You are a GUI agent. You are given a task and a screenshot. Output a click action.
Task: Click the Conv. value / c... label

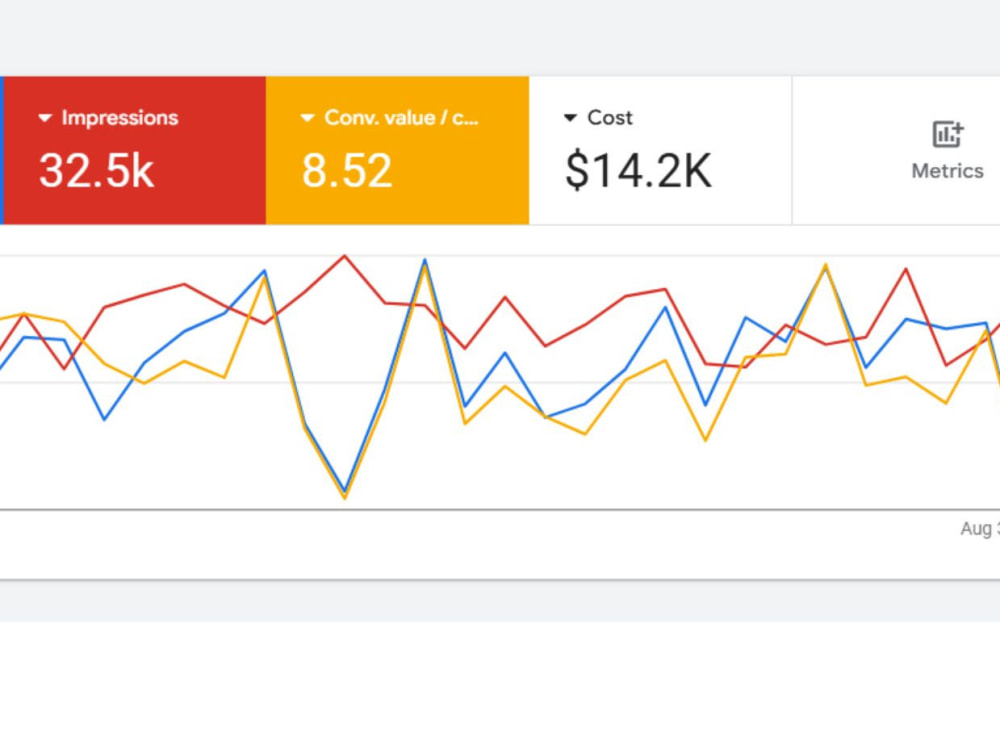401,118
